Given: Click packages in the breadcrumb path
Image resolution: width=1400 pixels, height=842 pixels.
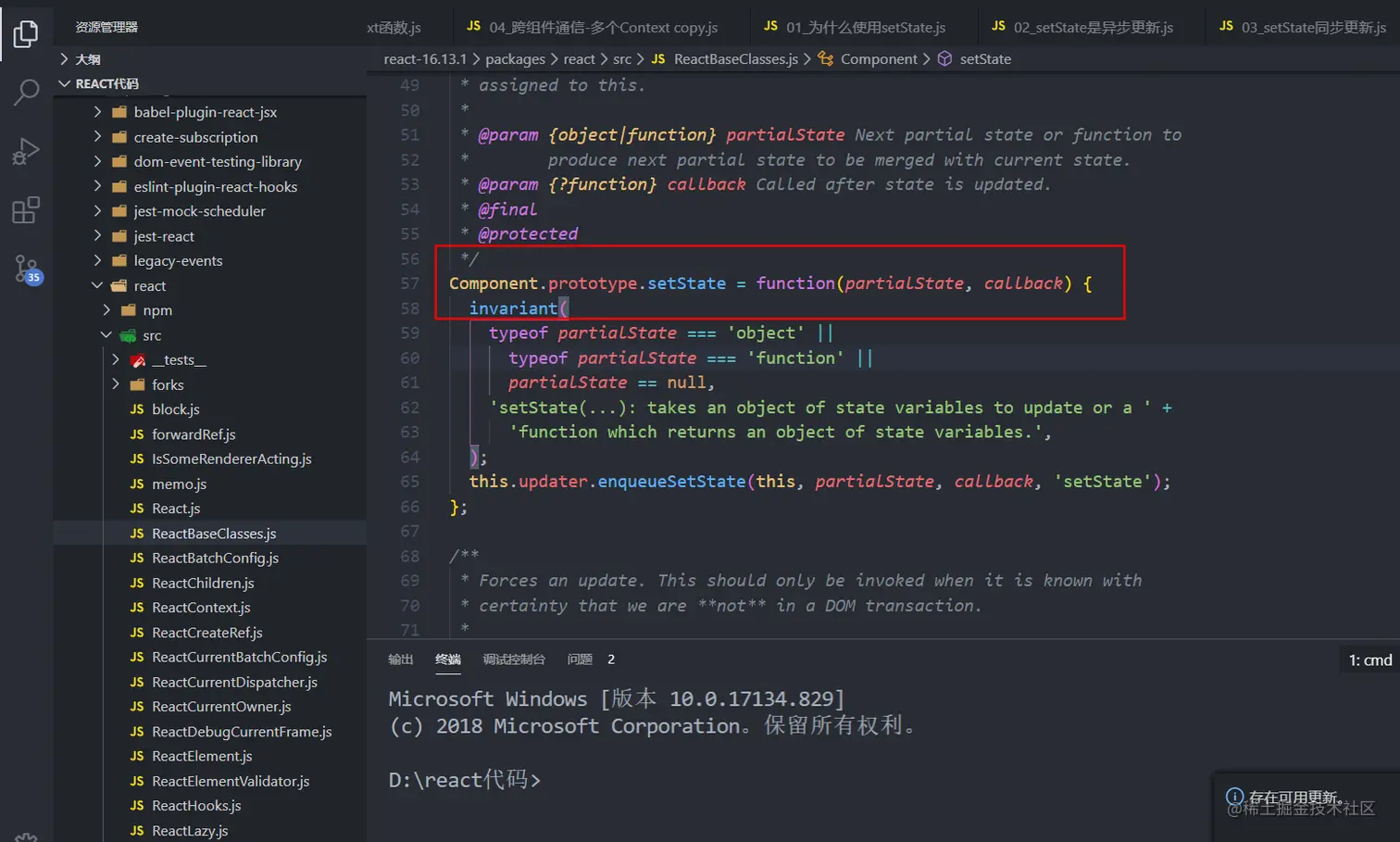Looking at the screenshot, I should tap(515, 59).
